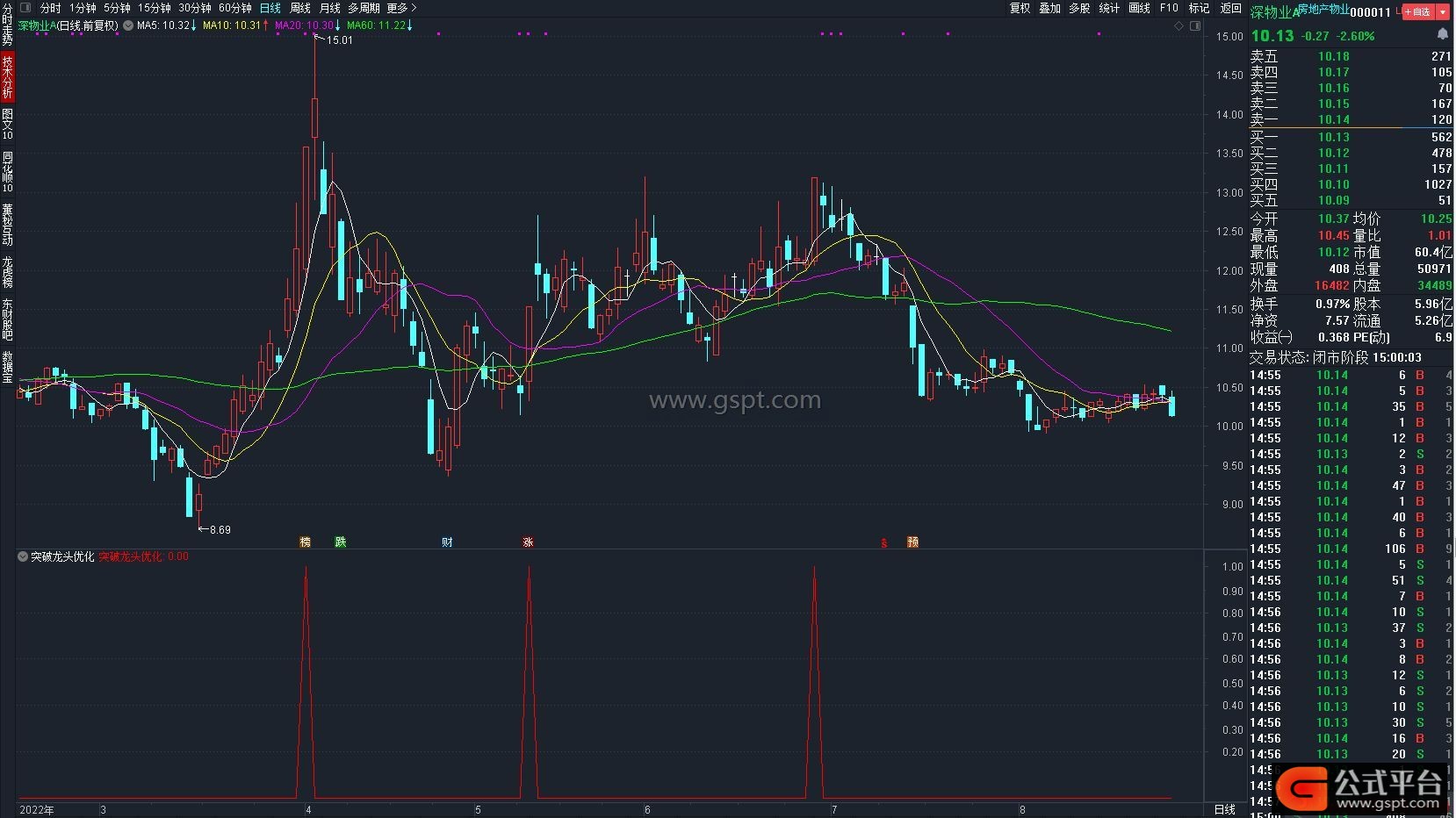Open the 多股 multi-stock view
The image size is (1456, 818).
[1079, 8]
